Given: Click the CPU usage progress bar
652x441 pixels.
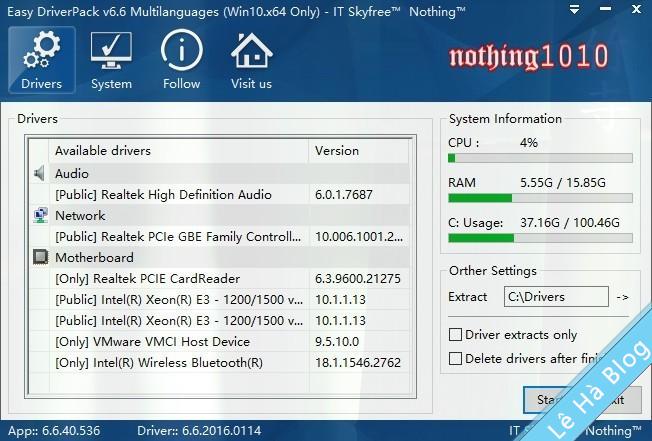Looking at the screenshot, I should [x=540, y=158].
